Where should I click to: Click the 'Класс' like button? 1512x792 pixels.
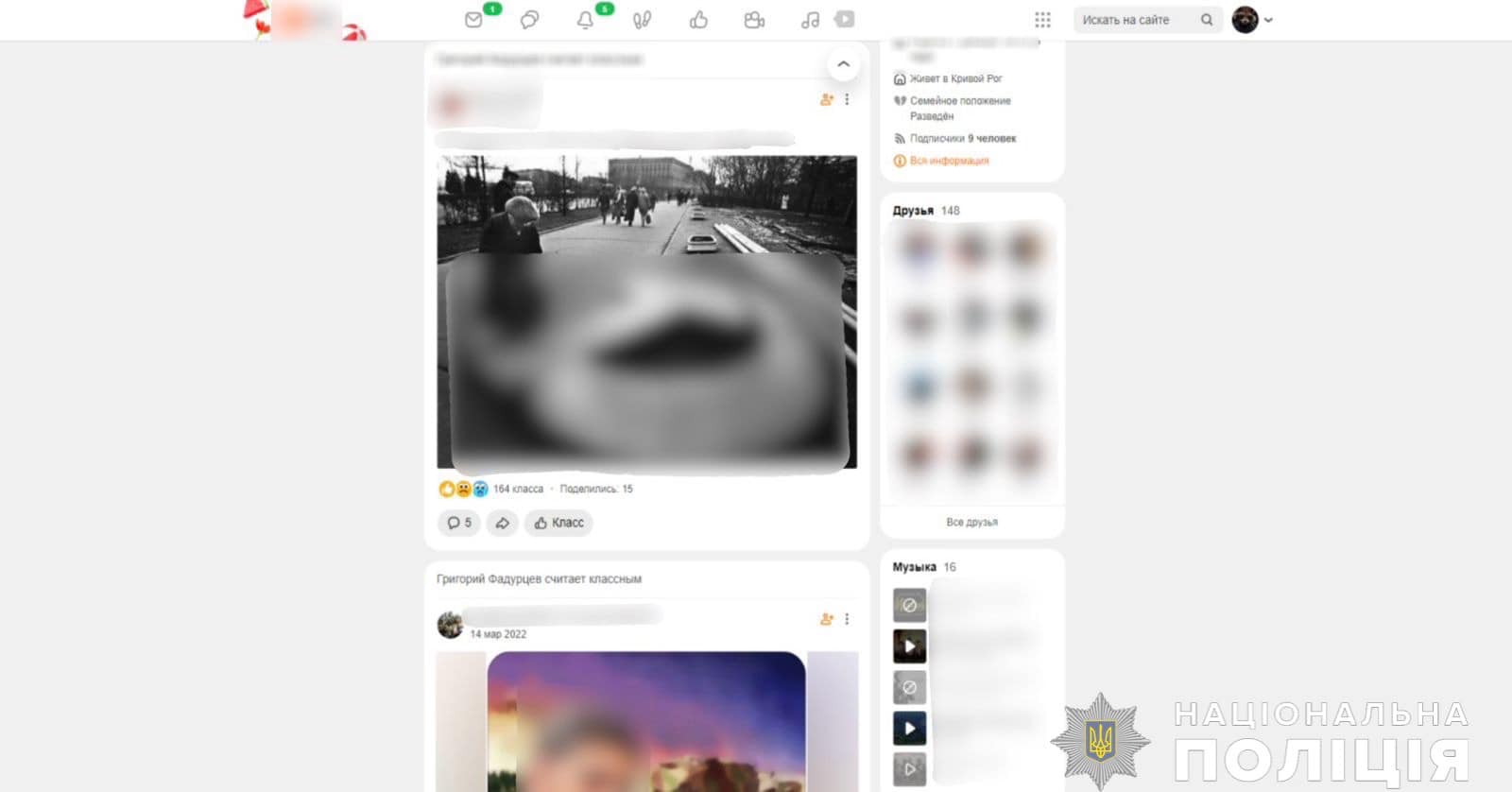click(x=558, y=523)
